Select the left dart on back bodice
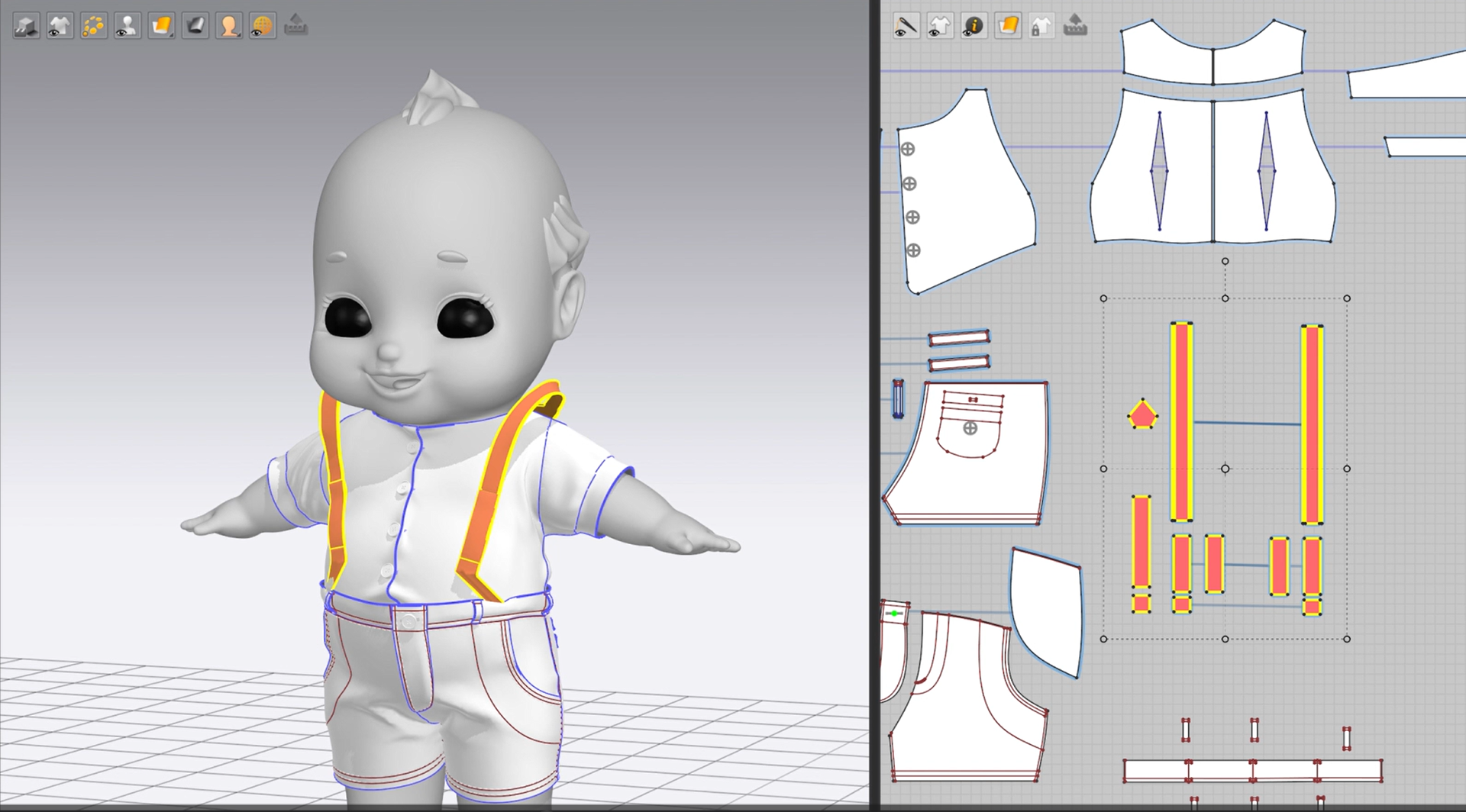Screen dimensions: 1466x812 (x=1159, y=171)
